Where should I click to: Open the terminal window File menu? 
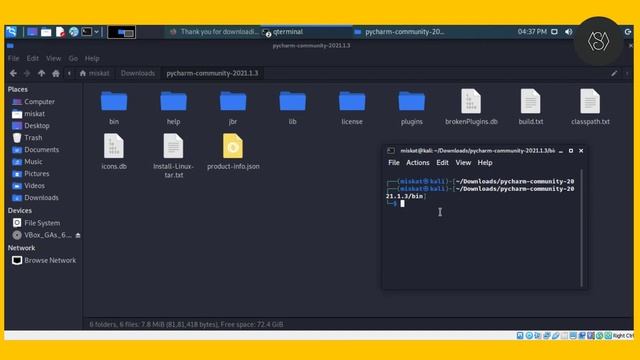tap(394, 162)
